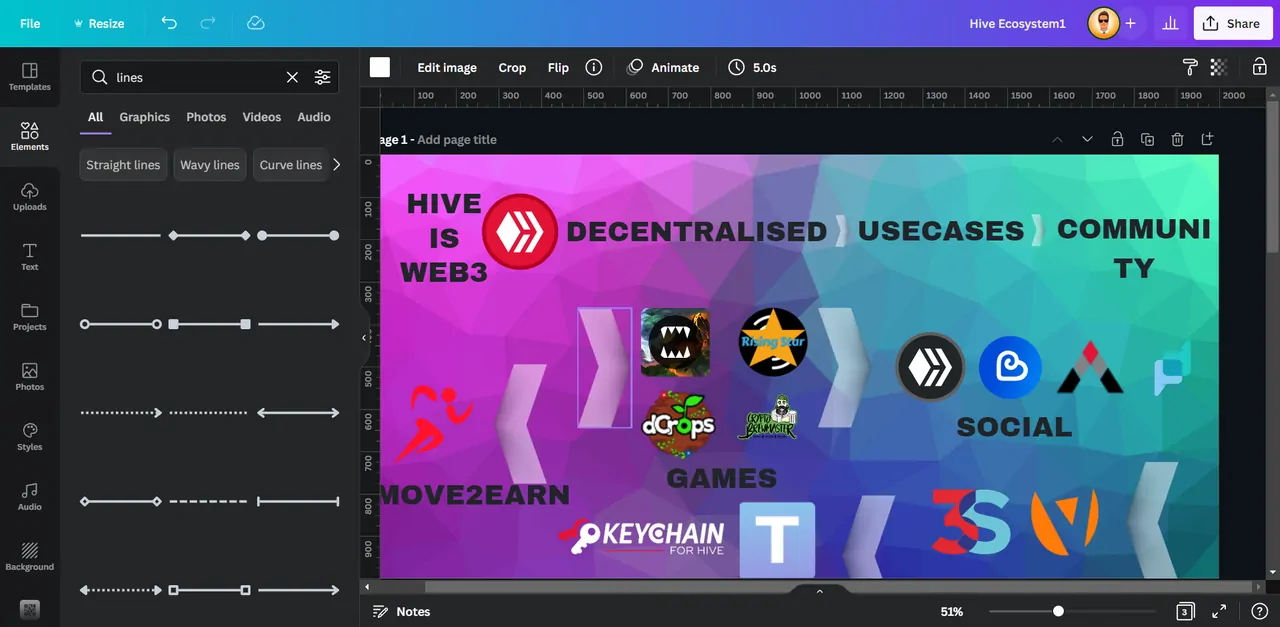This screenshot has height=627, width=1280.
Task: Clear the search field with X
Action: coord(292,77)
